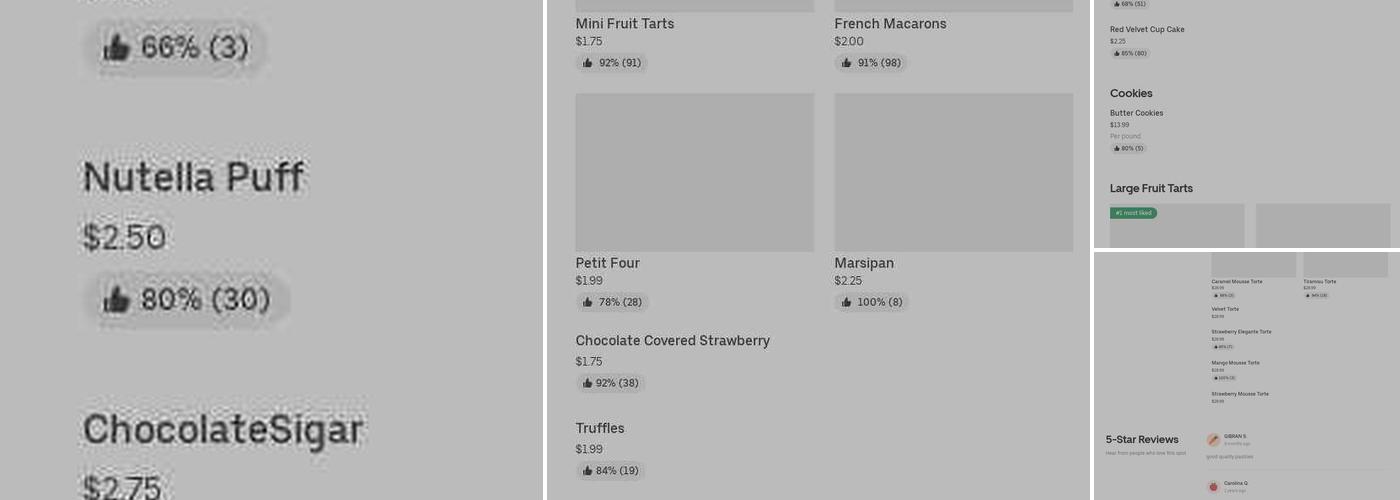This screenshot has height=500, width=1400.
Task: Click the Truffles thumbs-up rating icon
Action: click(587, 471)
